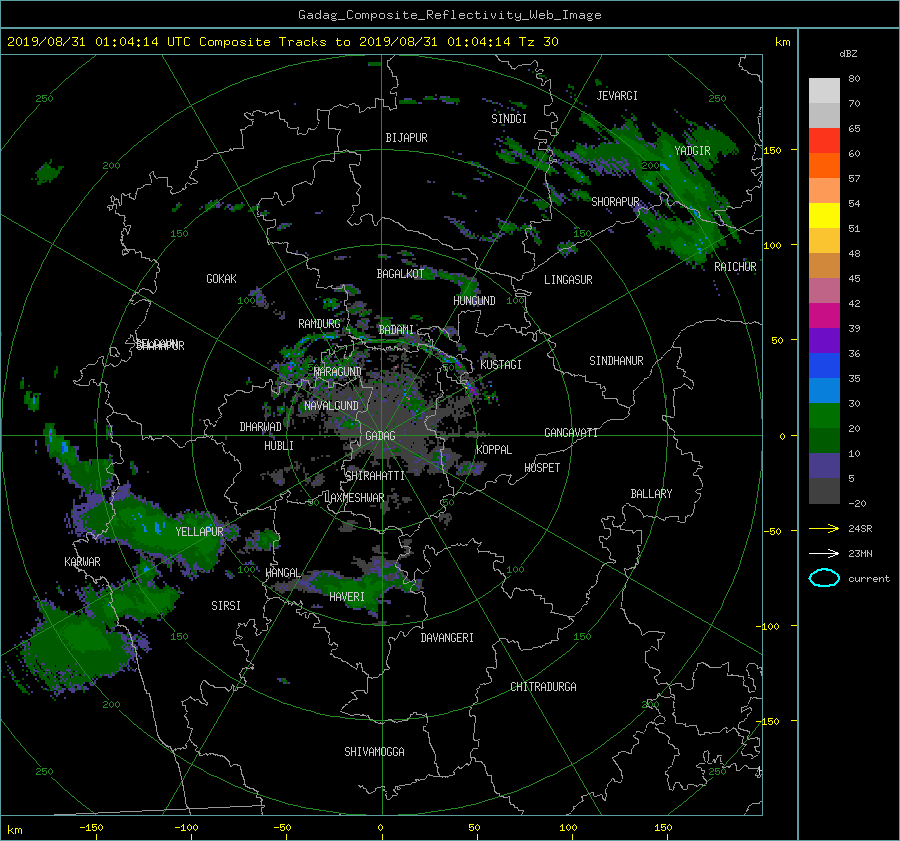This screenshot has height=841, width=900.
Task: Select the topmost light gray 70-80 swatch
Action: (824, 90)
